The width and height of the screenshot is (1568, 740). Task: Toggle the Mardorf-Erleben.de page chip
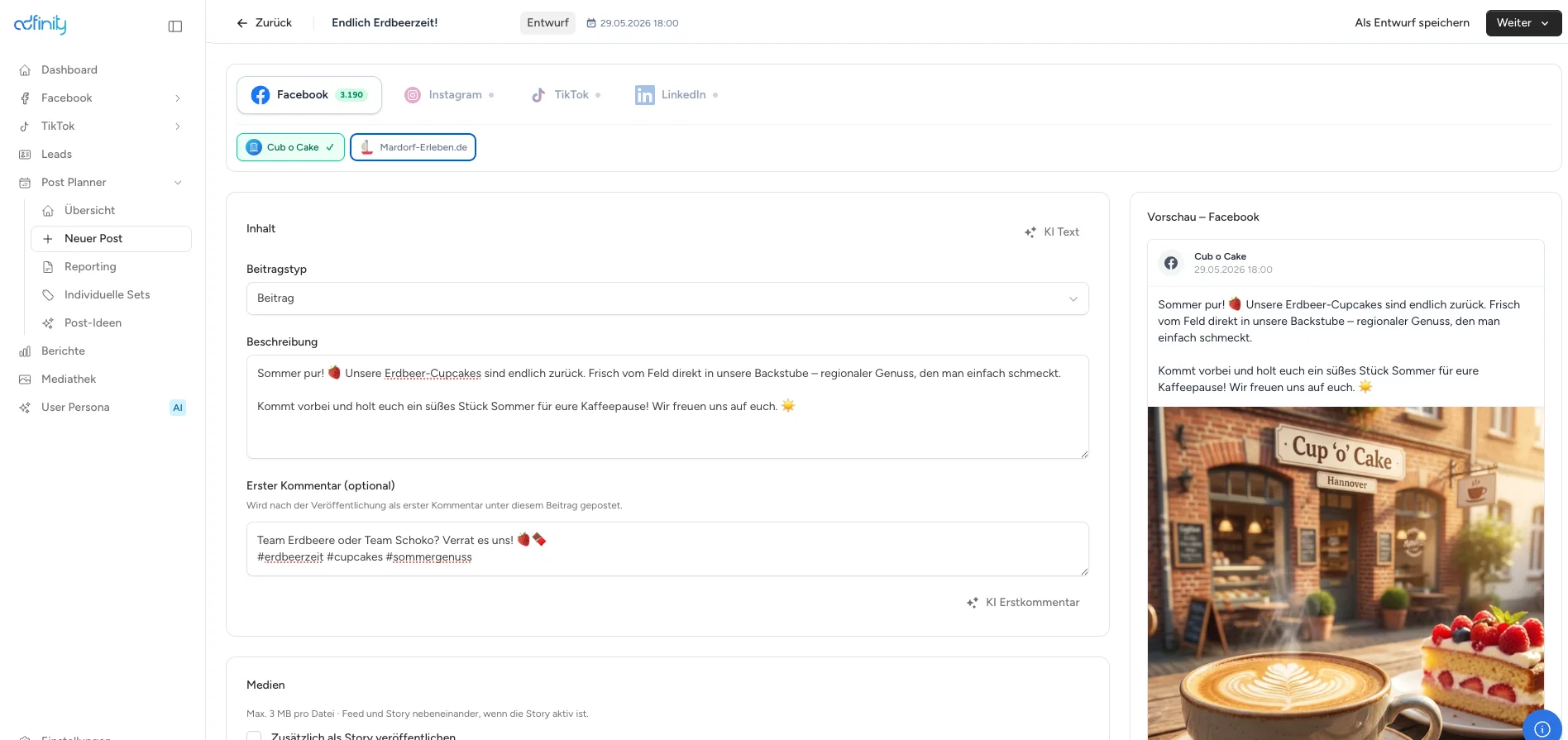413,147
